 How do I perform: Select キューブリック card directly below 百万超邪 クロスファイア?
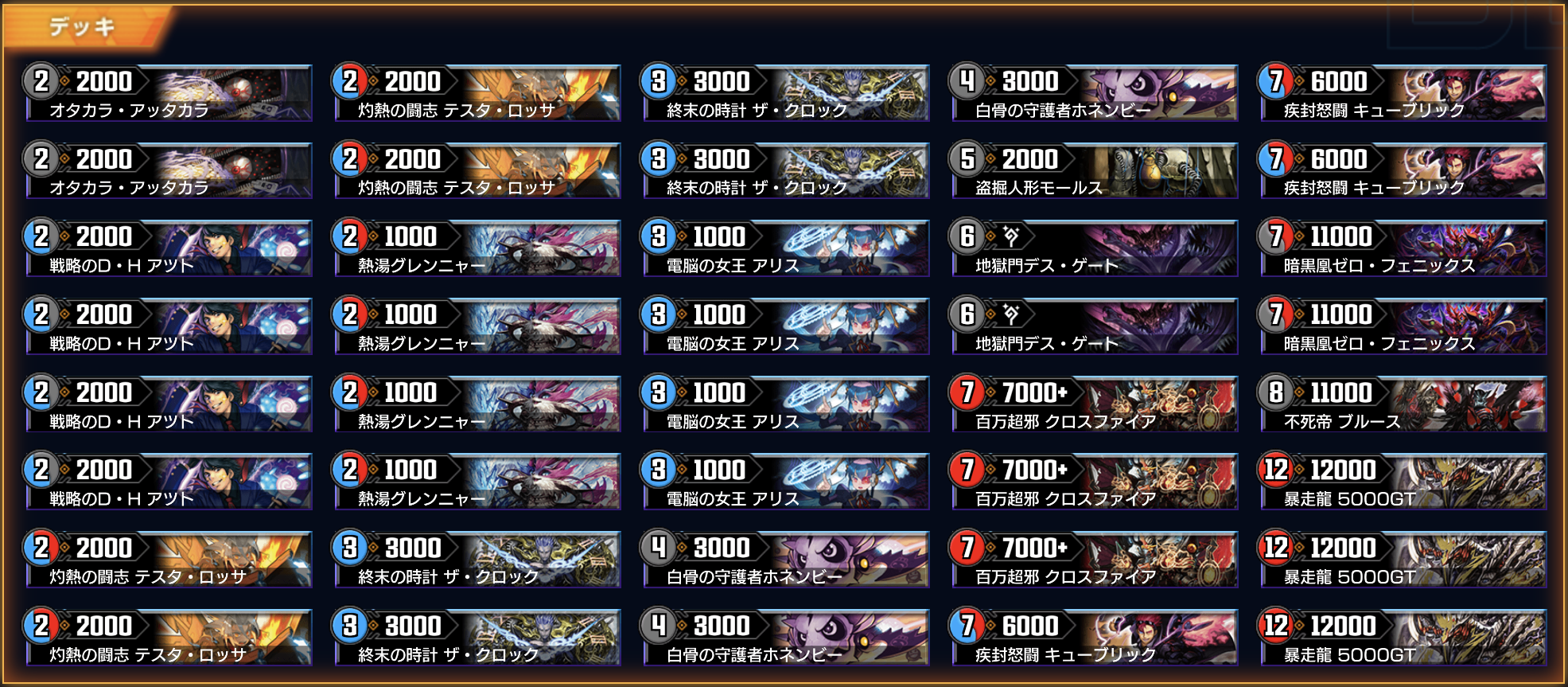(x=1094, y=638)
